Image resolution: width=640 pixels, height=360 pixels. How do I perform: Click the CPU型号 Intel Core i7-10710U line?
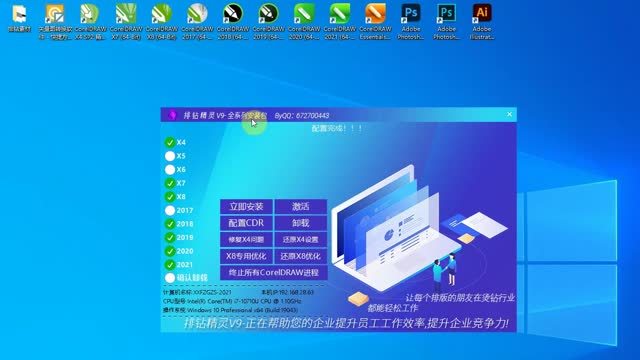232,301
